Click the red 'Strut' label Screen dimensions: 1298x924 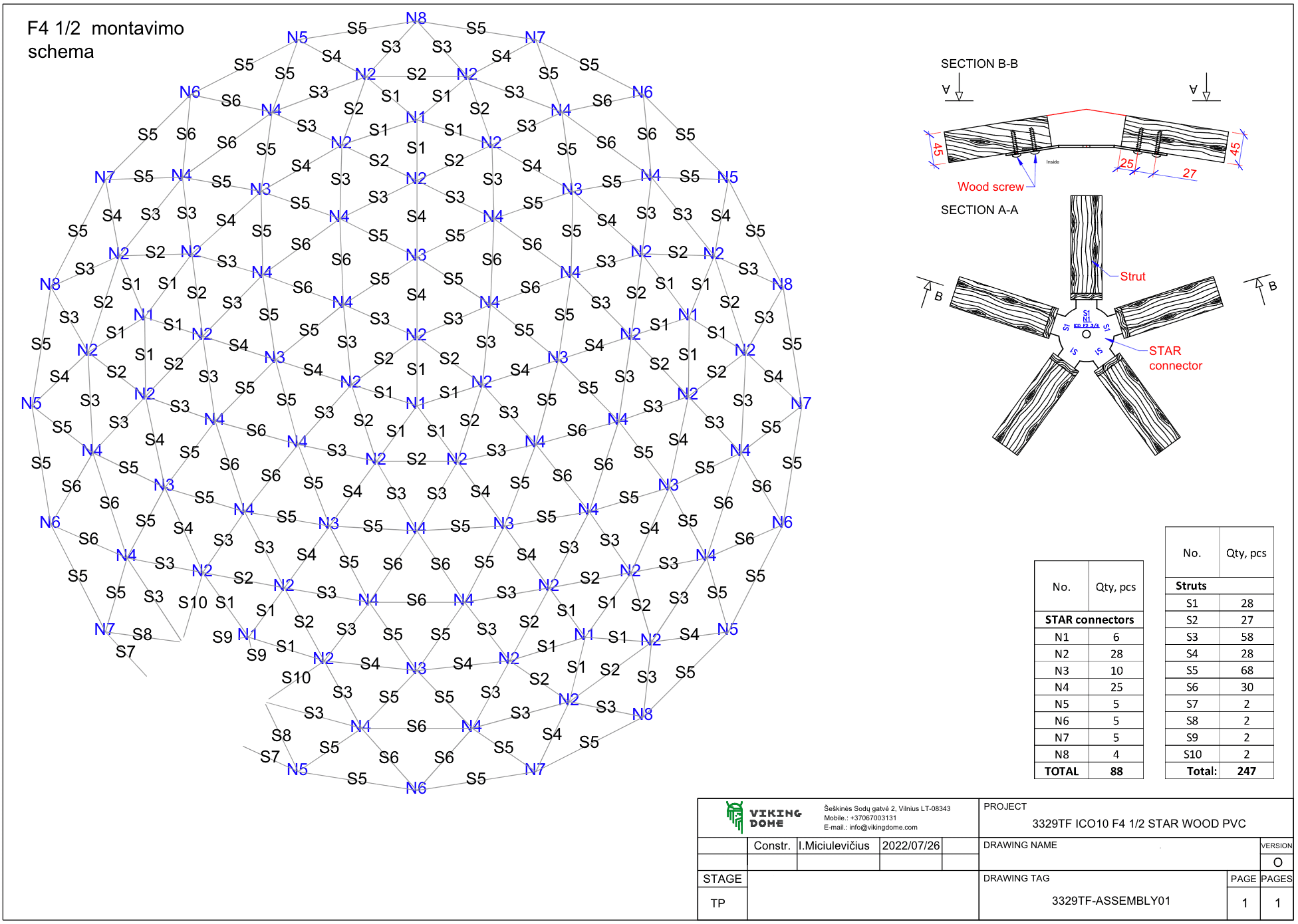(x=1132, y=277)
